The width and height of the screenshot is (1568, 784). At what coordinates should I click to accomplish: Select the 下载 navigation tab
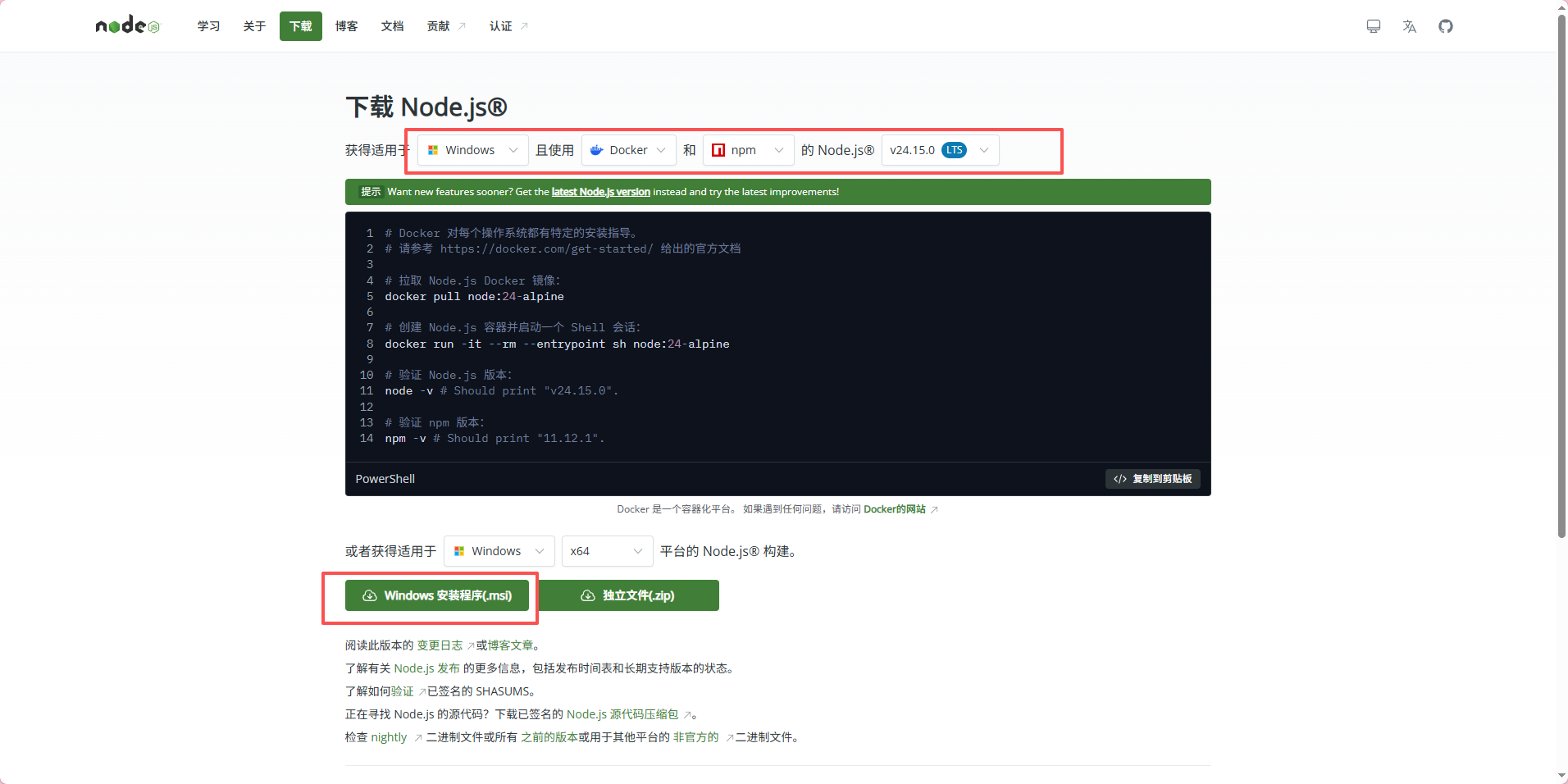click(300, 26)
